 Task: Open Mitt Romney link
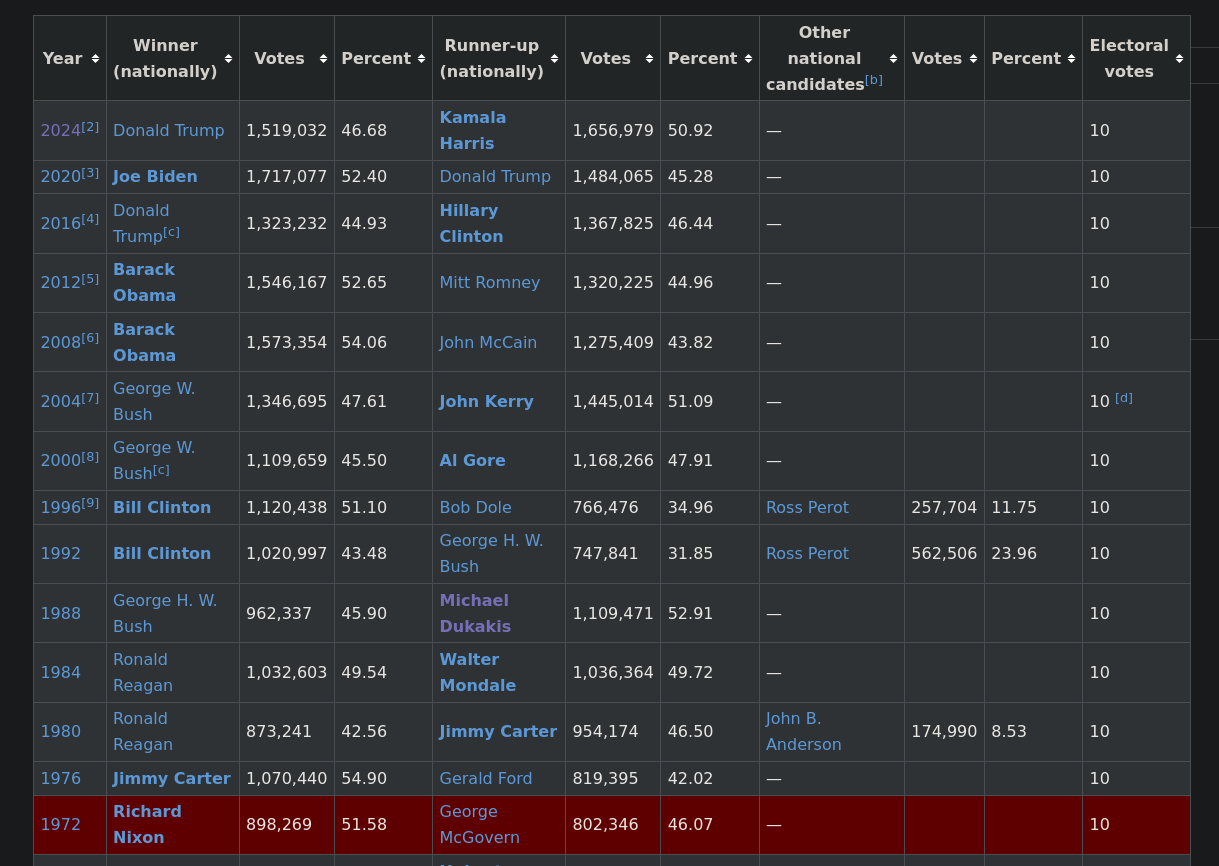490,283
